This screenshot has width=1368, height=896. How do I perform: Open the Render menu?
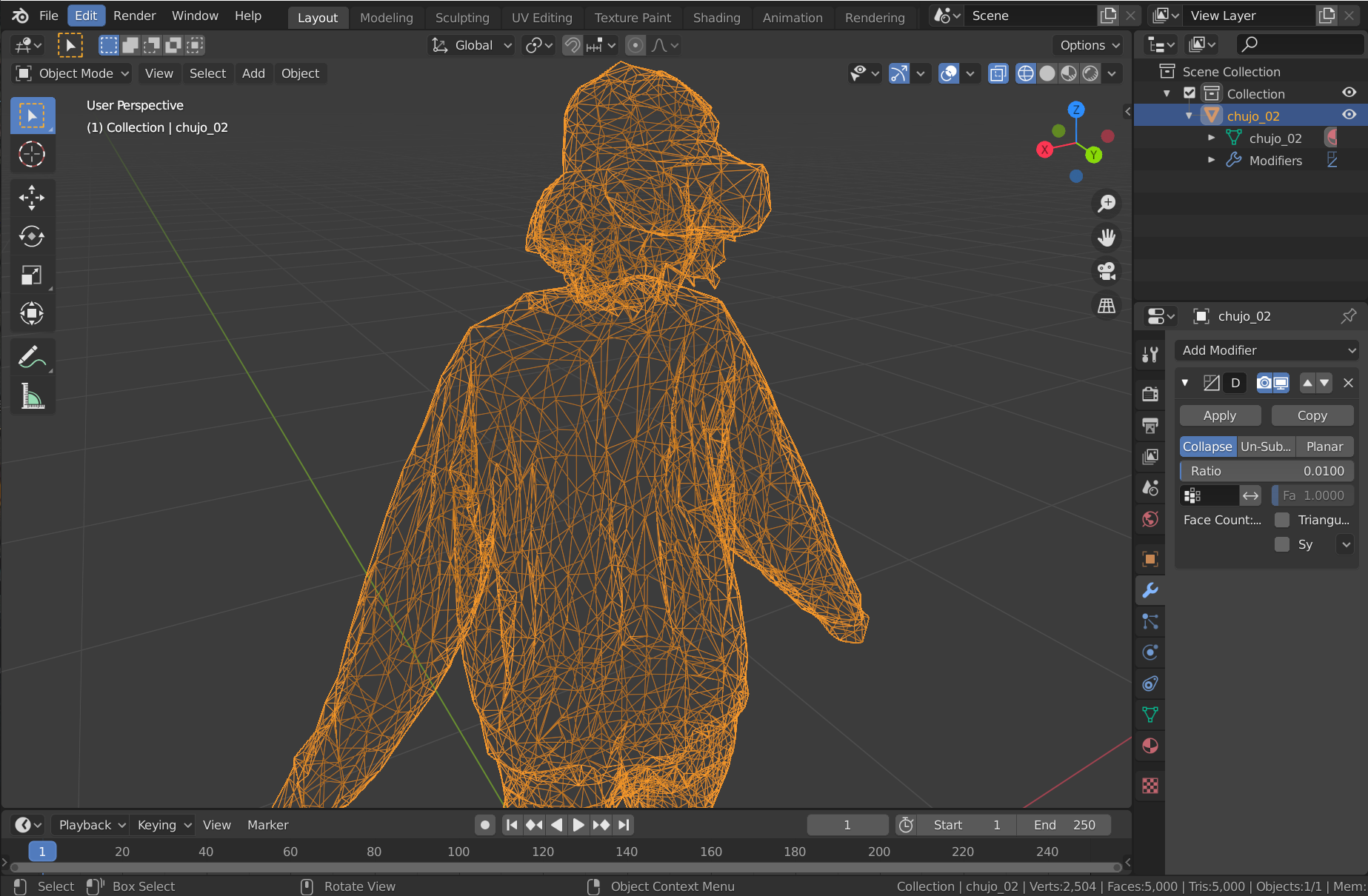coord(134,16)
